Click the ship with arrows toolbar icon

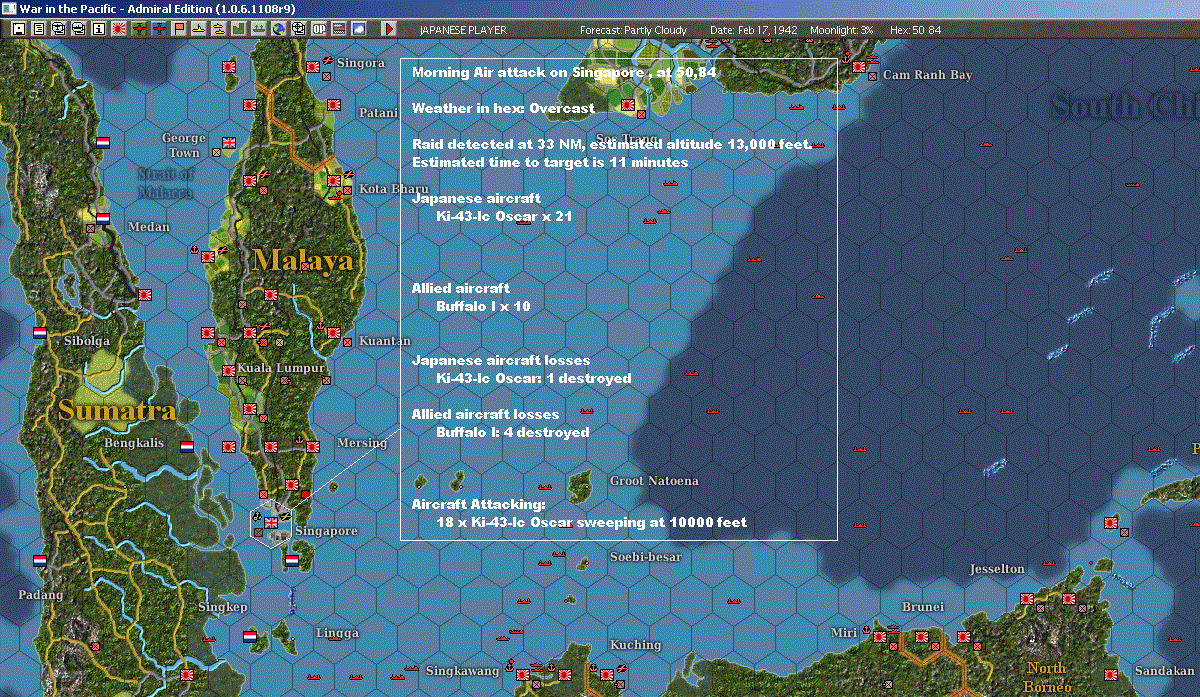tap(258, 30)
